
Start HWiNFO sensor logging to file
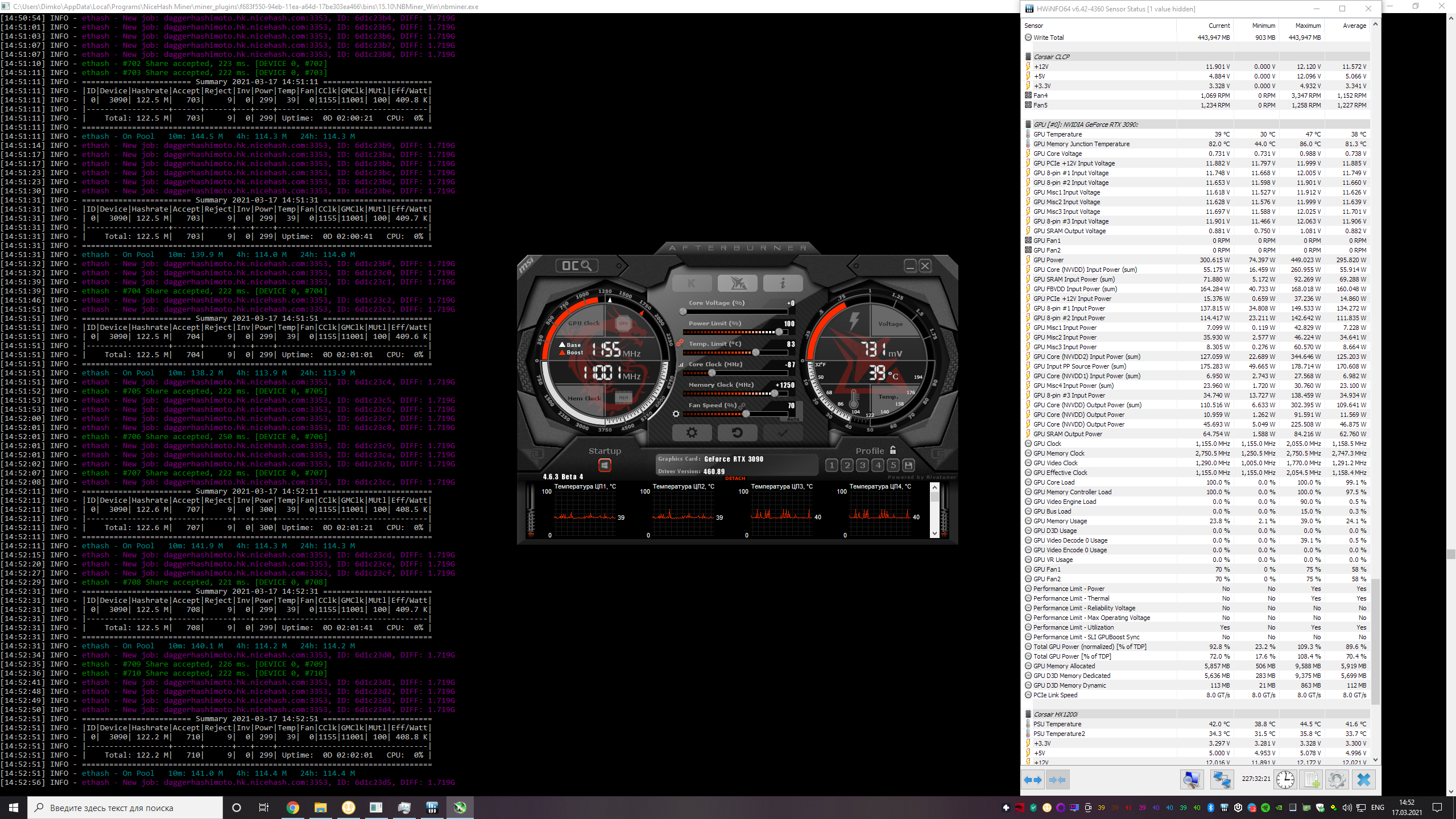coord(1312,780)
